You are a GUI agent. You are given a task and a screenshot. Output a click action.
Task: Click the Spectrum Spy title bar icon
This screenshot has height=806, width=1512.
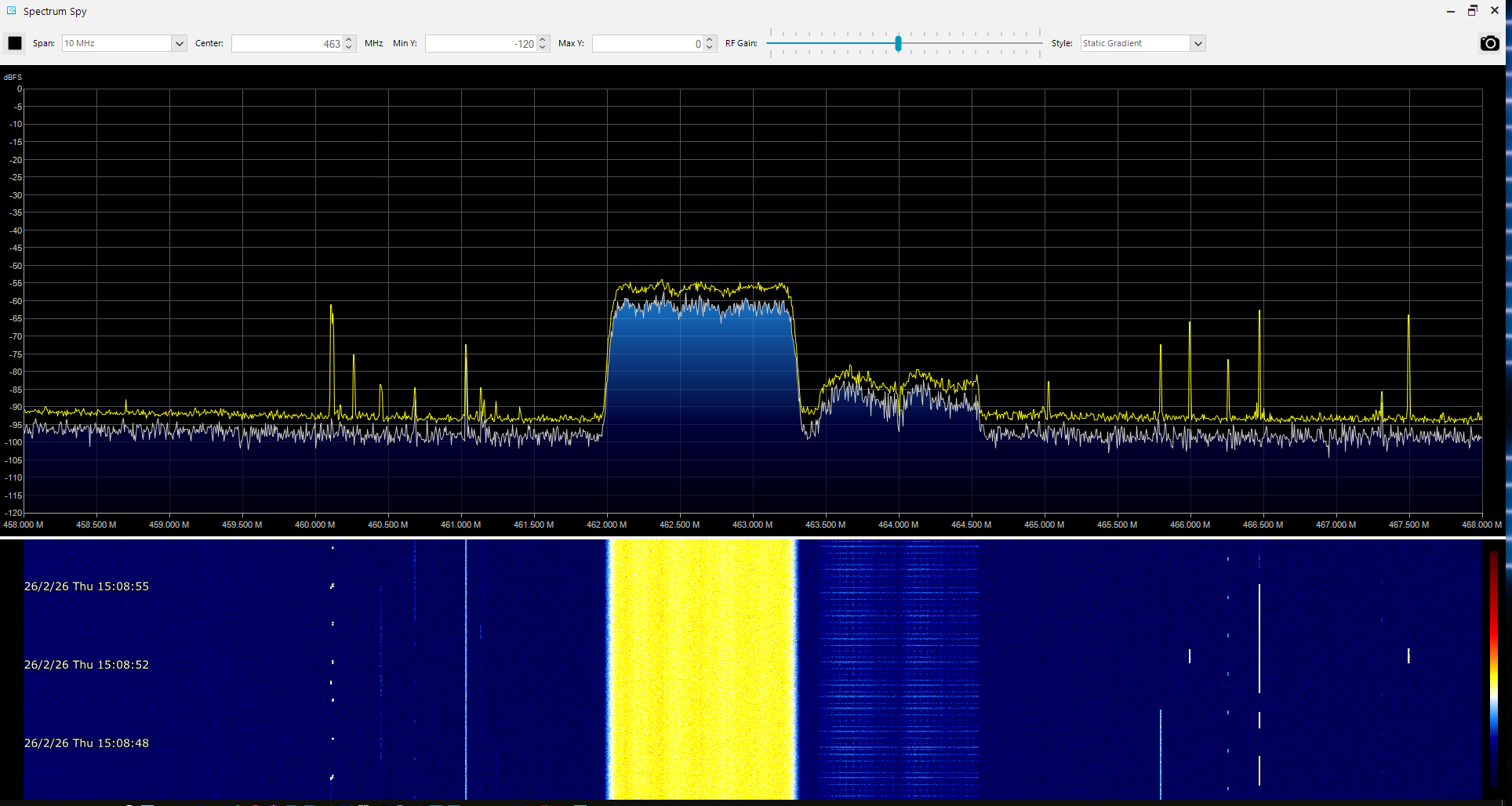pyautogui.click(x=11, y=11)
